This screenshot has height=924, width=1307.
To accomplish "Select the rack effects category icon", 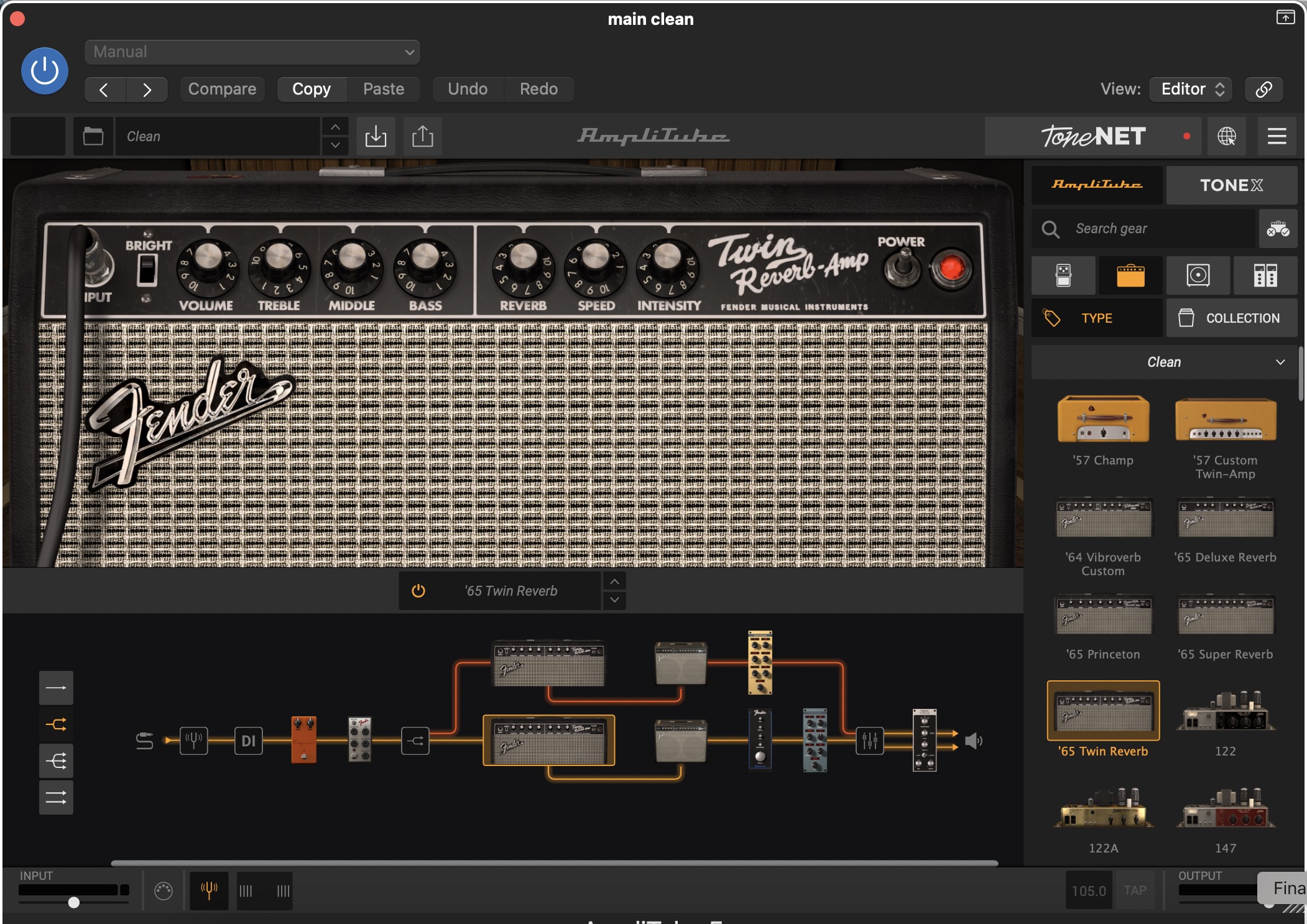I will pyautogui.click(x=1265, y=275).
